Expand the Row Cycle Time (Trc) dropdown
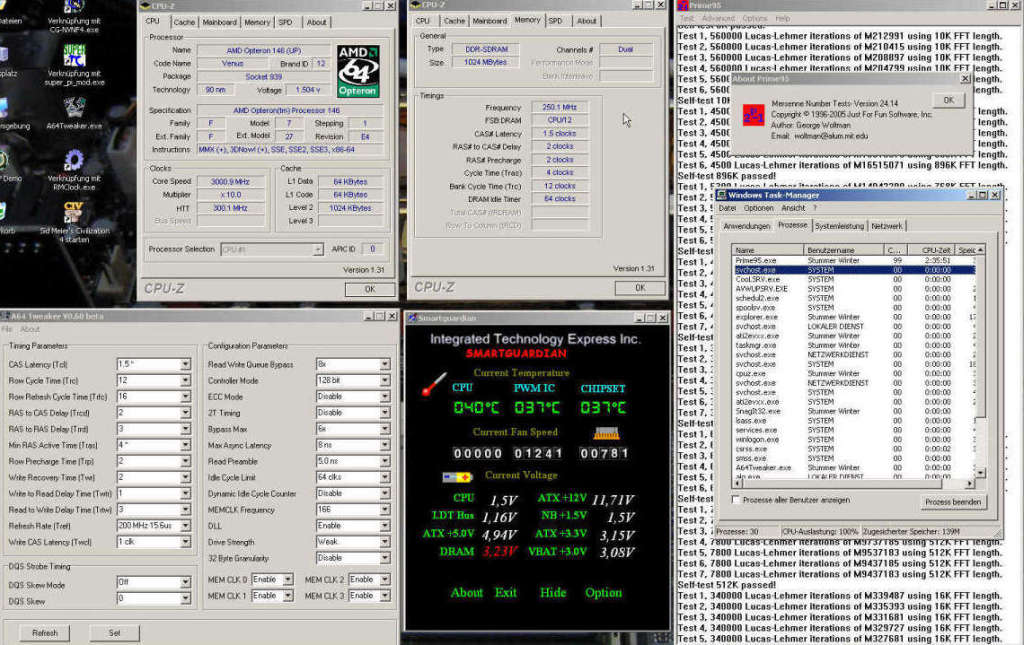The width and height of the screenshot is (1024, 645). 185,381
